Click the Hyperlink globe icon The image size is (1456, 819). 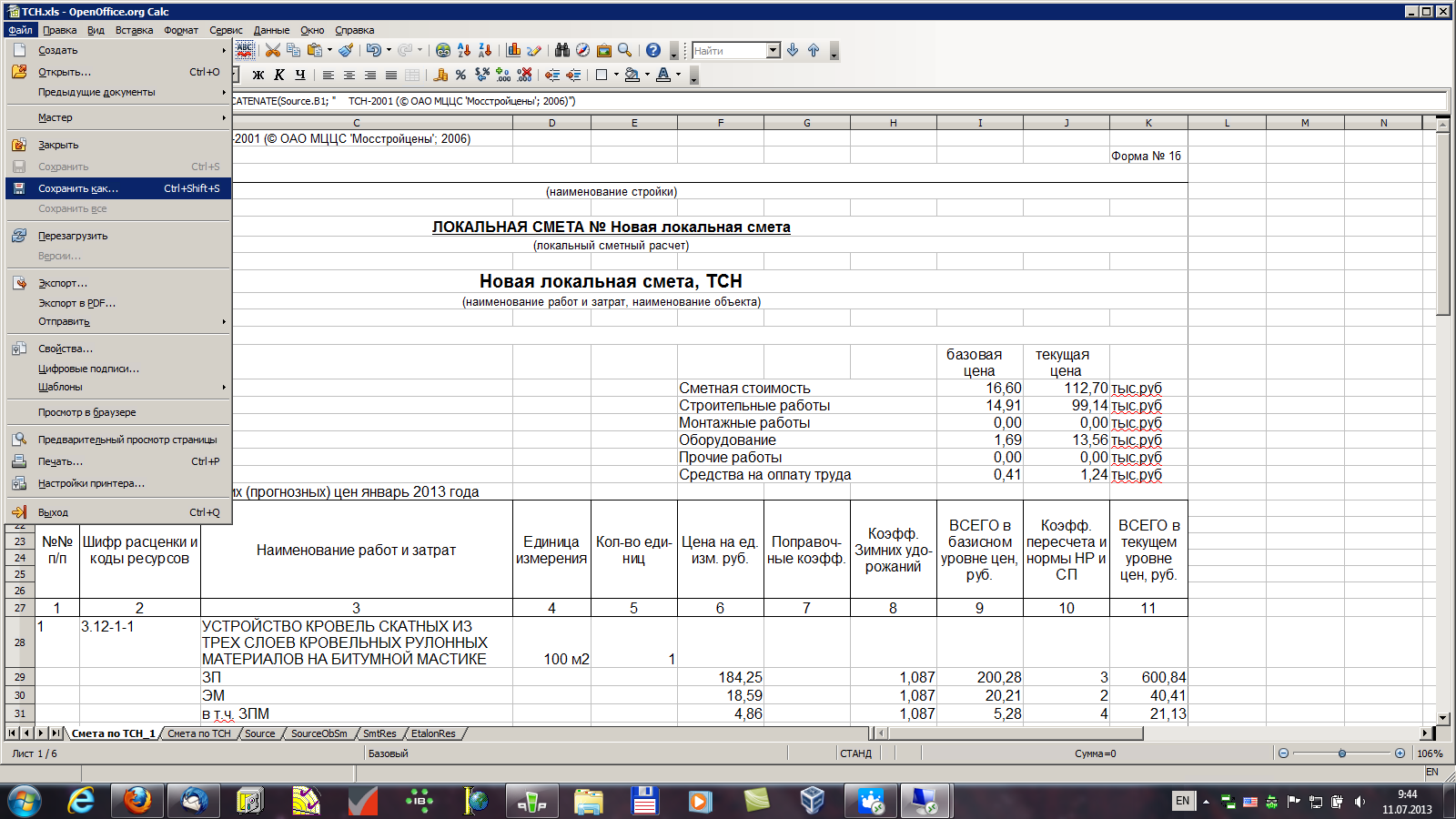coord(443,50)
